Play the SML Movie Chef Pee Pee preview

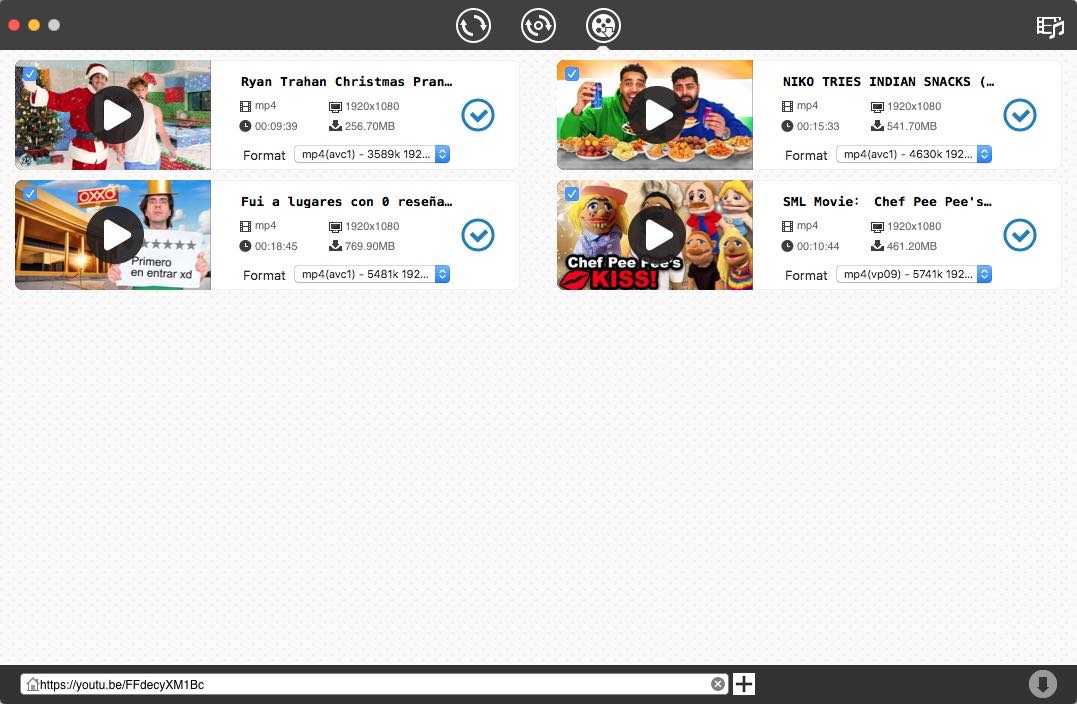(x=657, y=235)
